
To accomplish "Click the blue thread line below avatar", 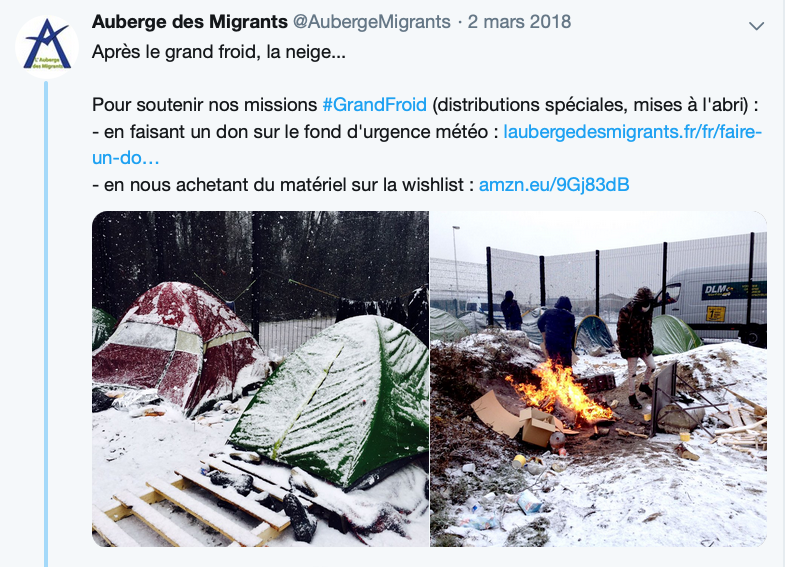I will click(46, 324).
